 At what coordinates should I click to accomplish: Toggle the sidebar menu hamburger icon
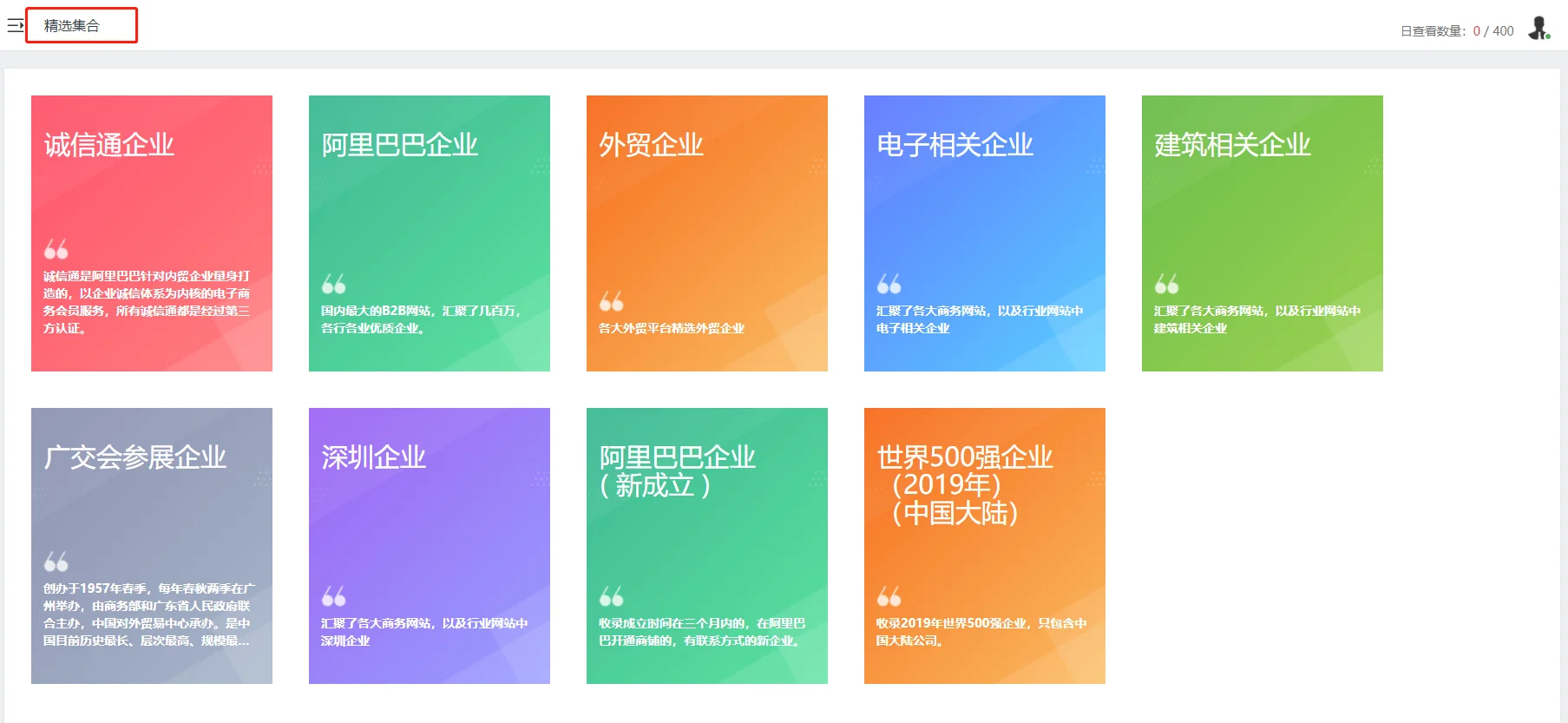(15, 26)
